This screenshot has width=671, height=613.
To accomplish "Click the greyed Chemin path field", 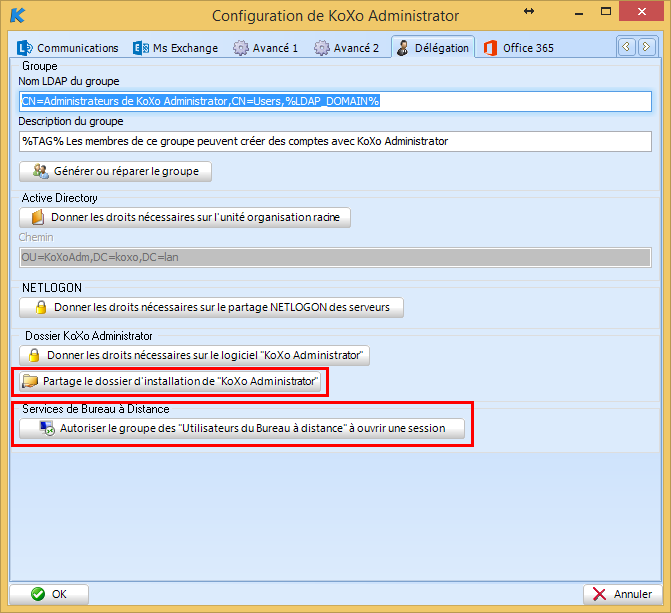I will click(335, 257).
